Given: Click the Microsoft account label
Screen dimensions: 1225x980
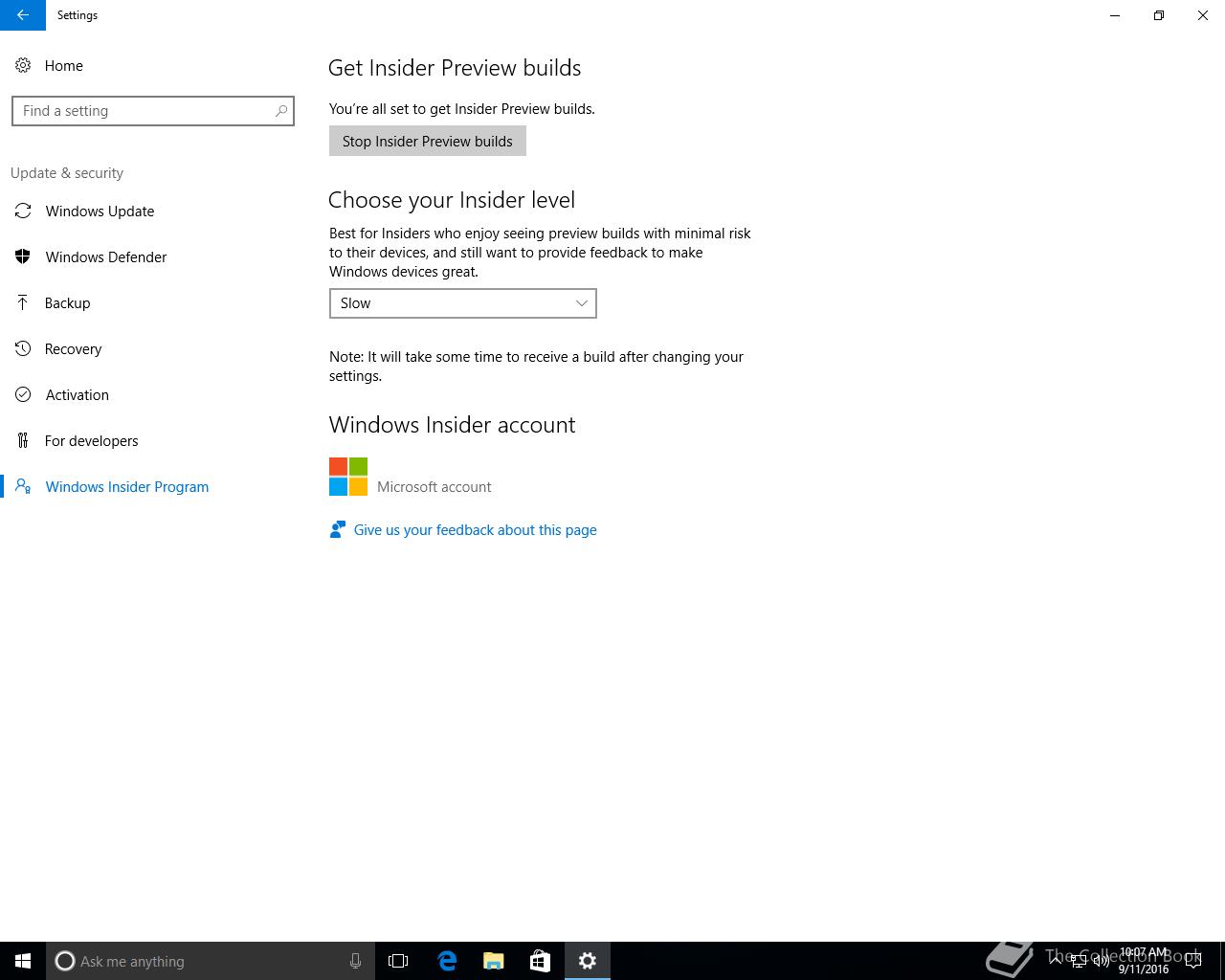Looking at the screenshot, I should pyautogui.click(x=434, y=487).
